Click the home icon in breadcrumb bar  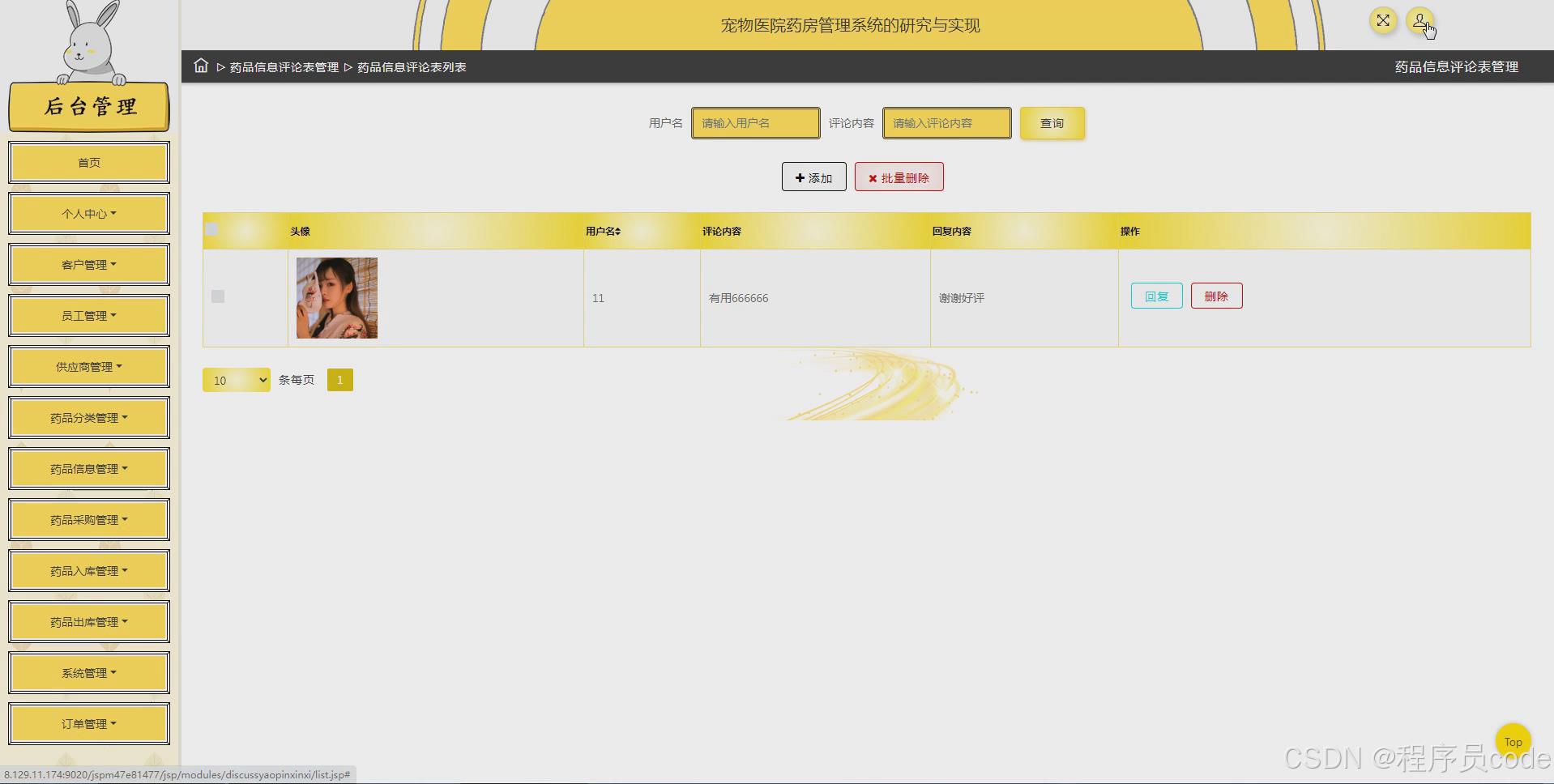tap(201, 66)
